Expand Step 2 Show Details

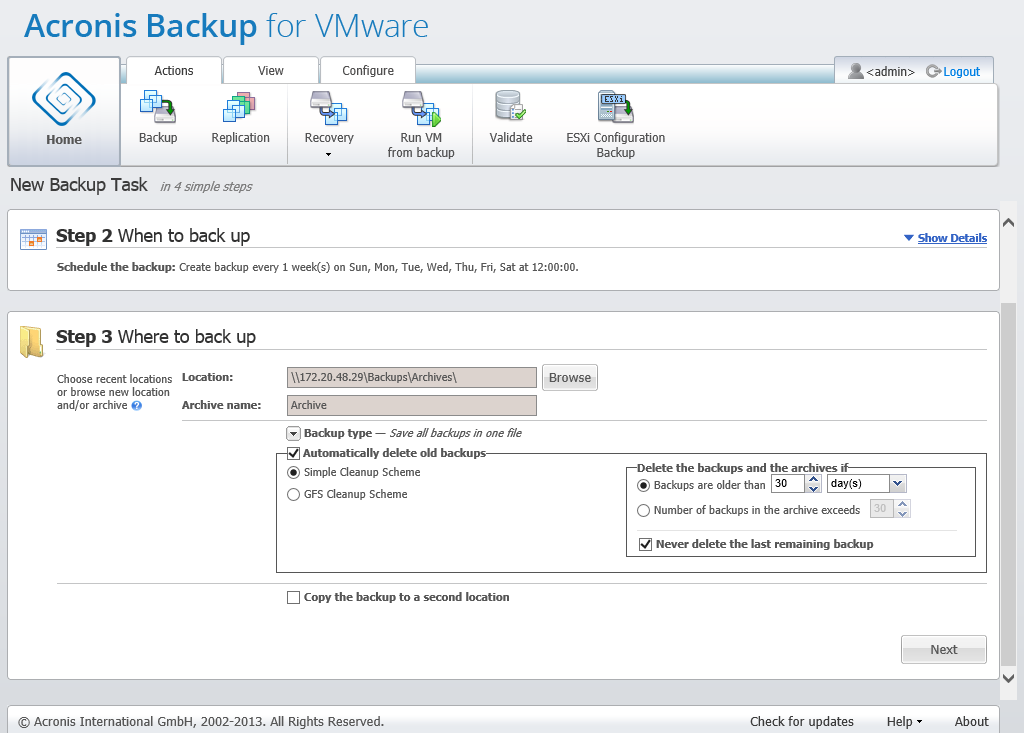pyautogui.click(x=945, y=238)
